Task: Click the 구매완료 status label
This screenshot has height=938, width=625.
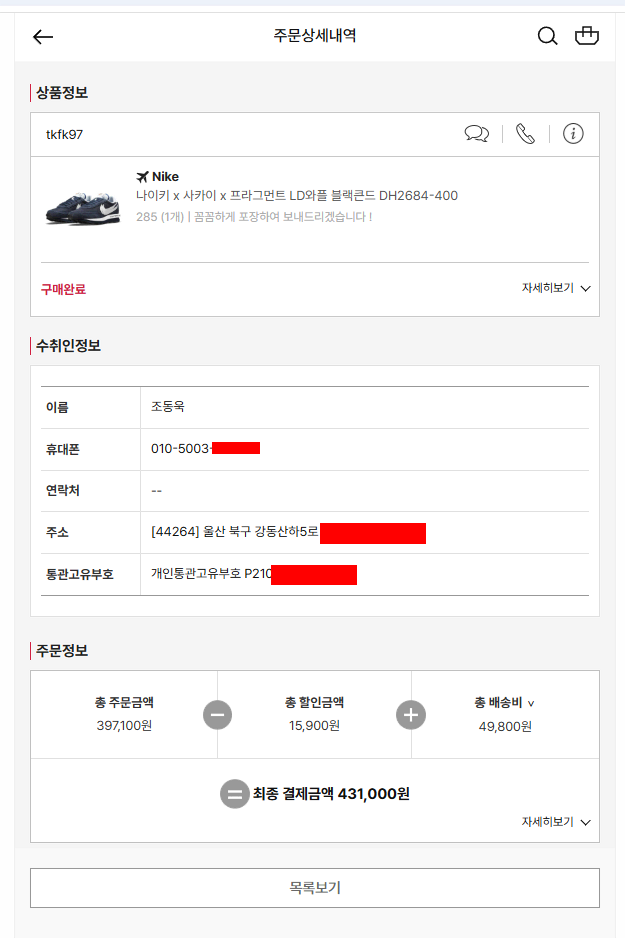Action: click(63, 290)
